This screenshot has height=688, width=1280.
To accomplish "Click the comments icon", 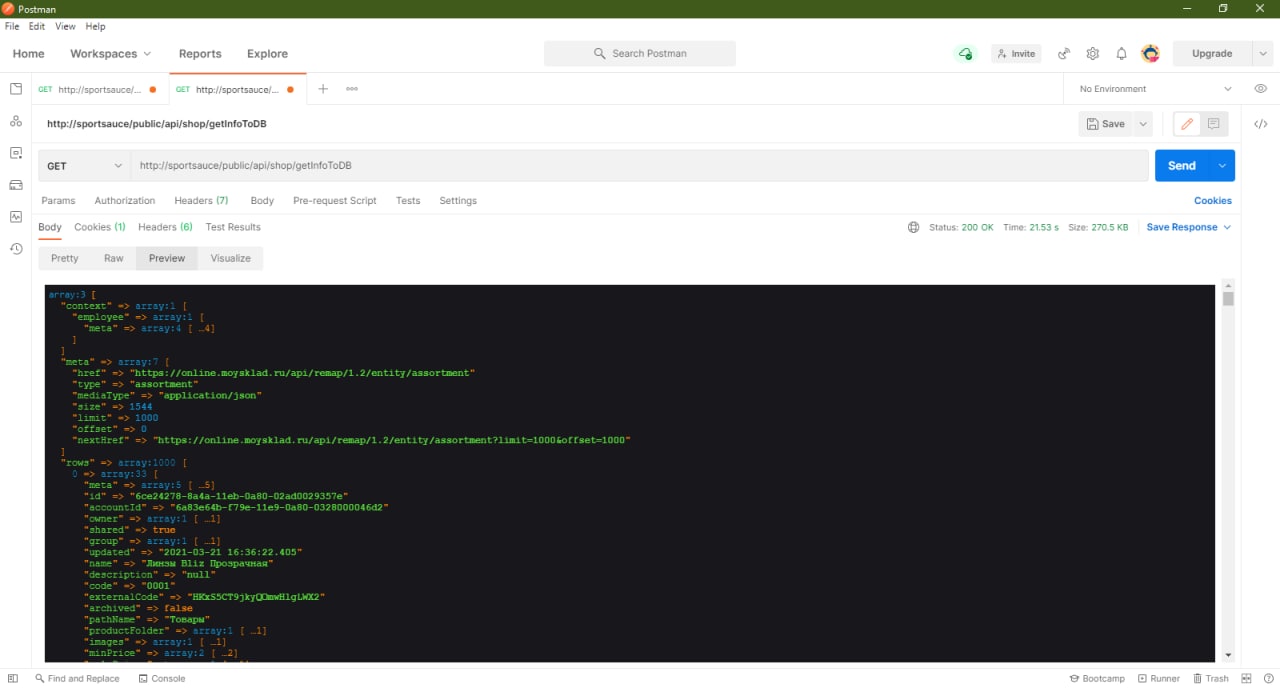I will pyautogui.click(x=1214, y=124).
